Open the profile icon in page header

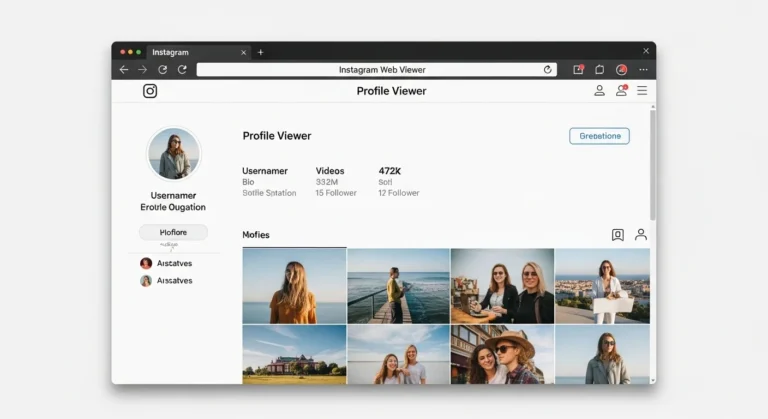click(599, 91)
